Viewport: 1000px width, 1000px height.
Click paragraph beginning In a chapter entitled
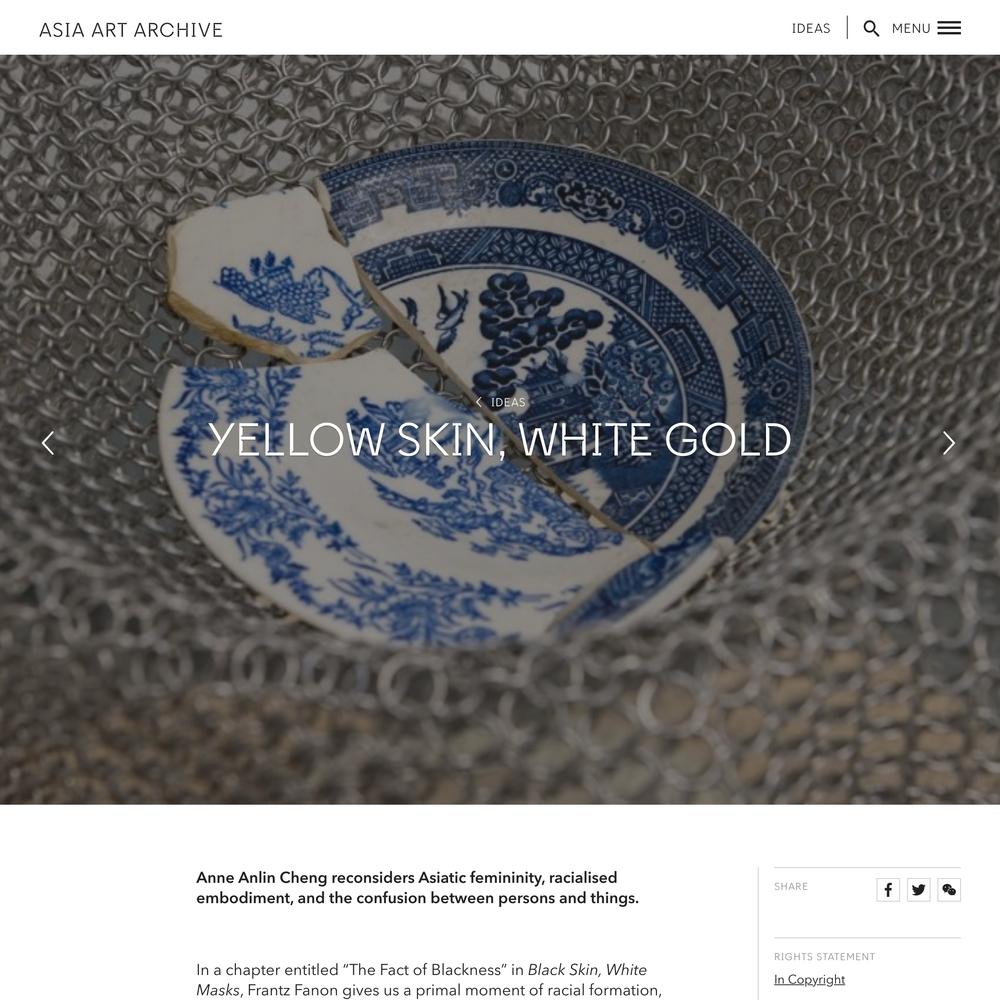pos(429,980)
